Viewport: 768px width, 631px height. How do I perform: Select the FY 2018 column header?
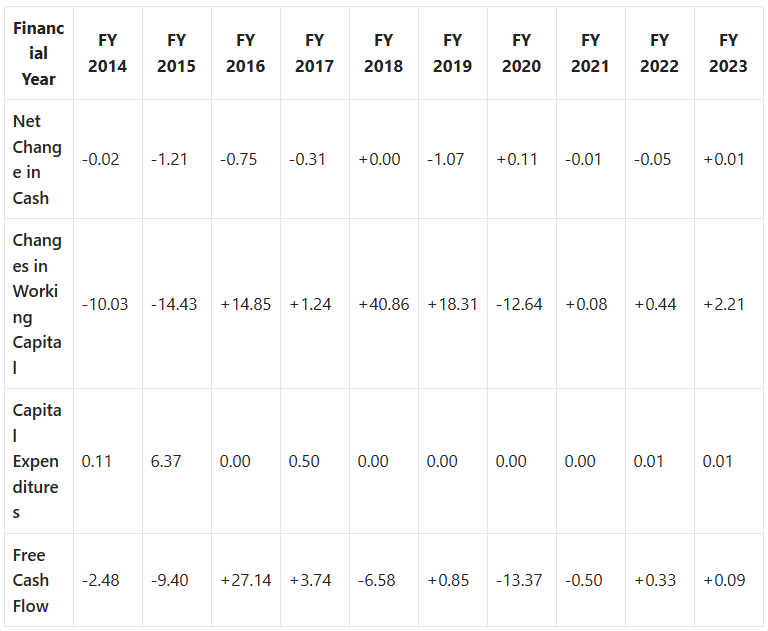[383, 53]
